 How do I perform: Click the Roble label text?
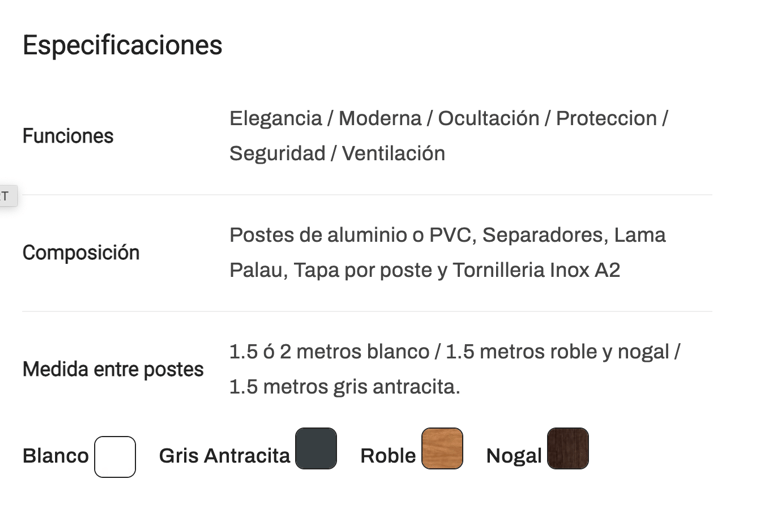388,456
